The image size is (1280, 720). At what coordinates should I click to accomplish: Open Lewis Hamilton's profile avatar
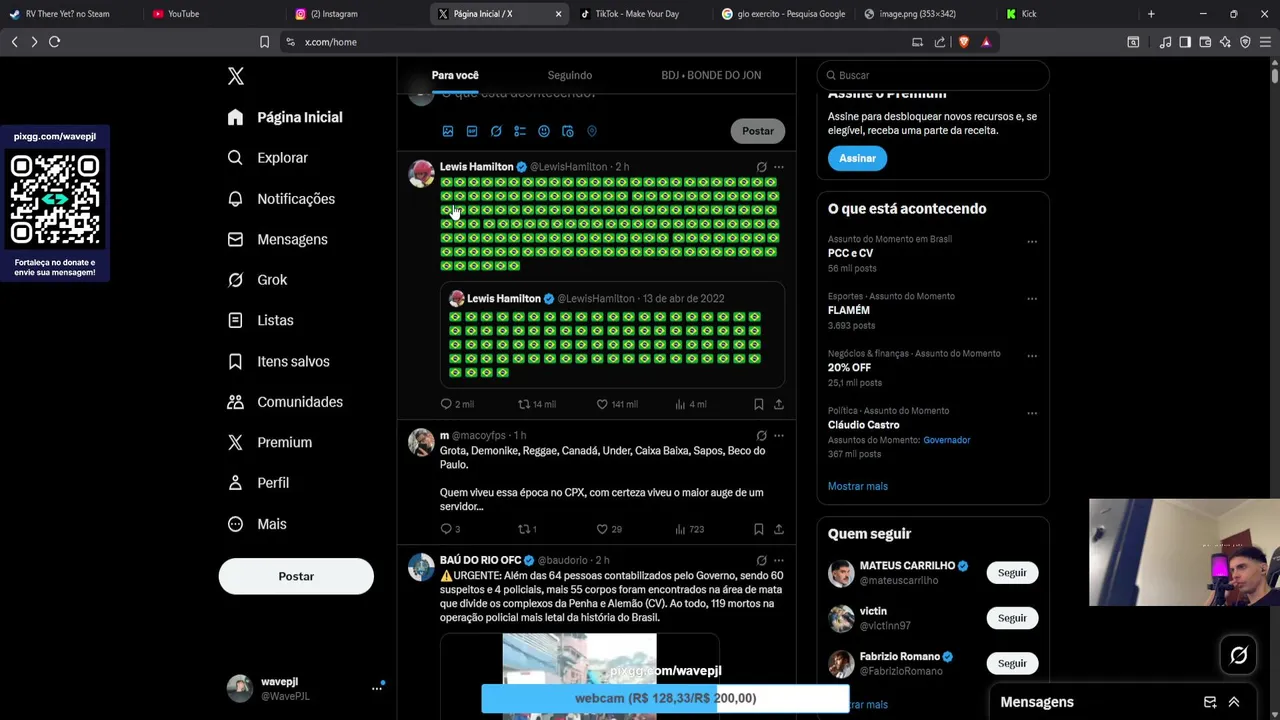click(x=421, y=174)
